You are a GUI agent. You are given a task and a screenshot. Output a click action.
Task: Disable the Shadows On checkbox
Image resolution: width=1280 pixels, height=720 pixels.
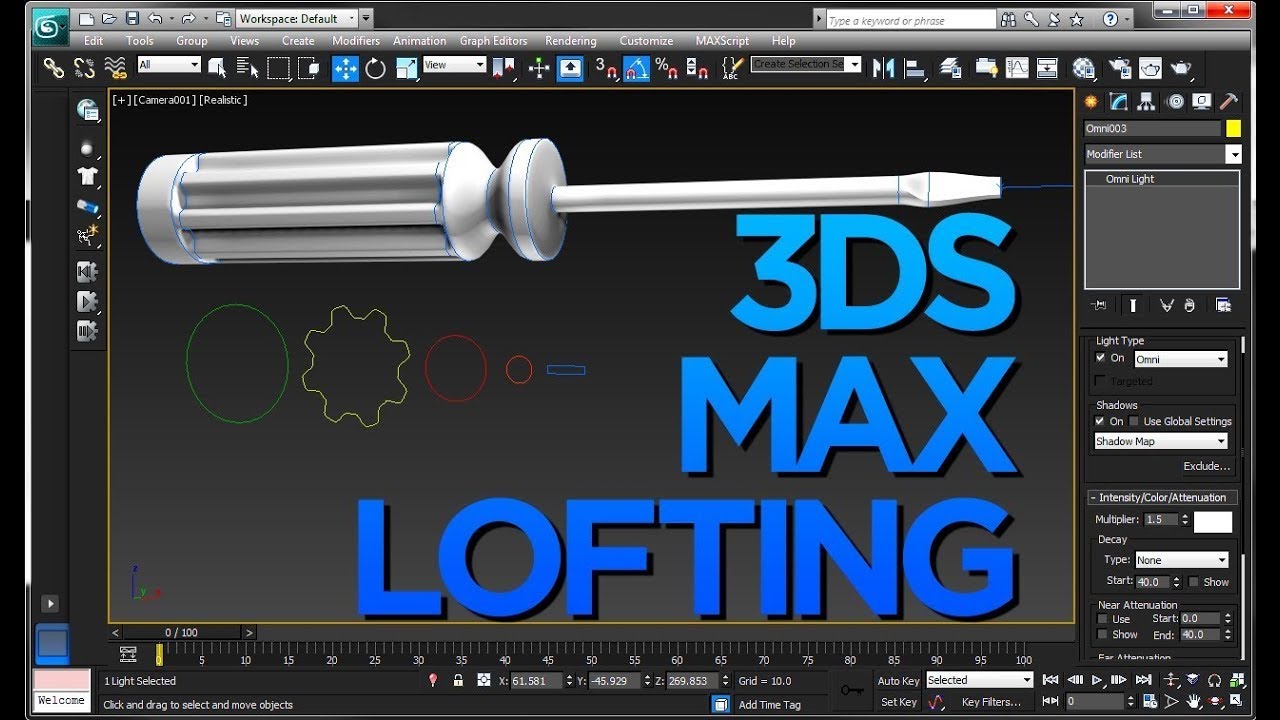click(1101, 421)
